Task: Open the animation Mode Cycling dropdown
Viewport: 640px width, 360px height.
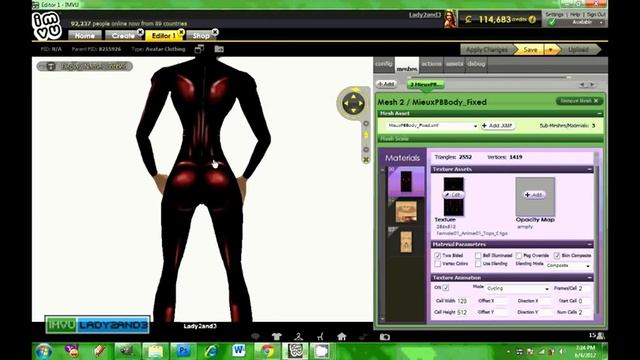Action: coord(518,289)
